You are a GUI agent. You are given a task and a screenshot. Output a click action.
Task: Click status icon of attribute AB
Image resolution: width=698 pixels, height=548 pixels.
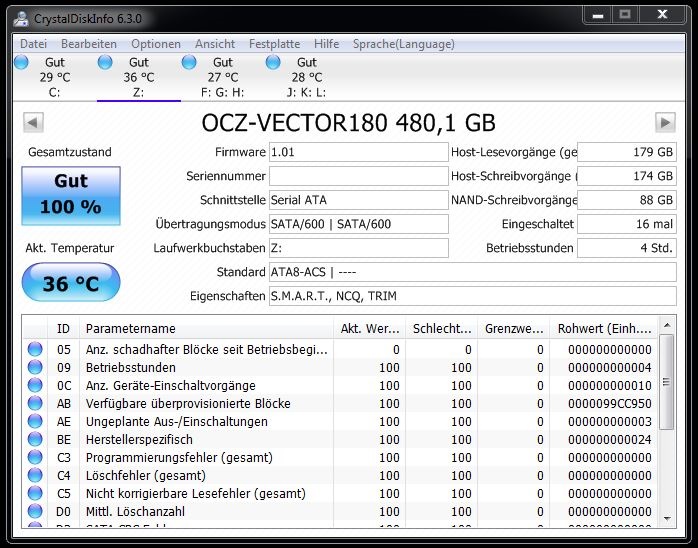click(x=35, y=403)
